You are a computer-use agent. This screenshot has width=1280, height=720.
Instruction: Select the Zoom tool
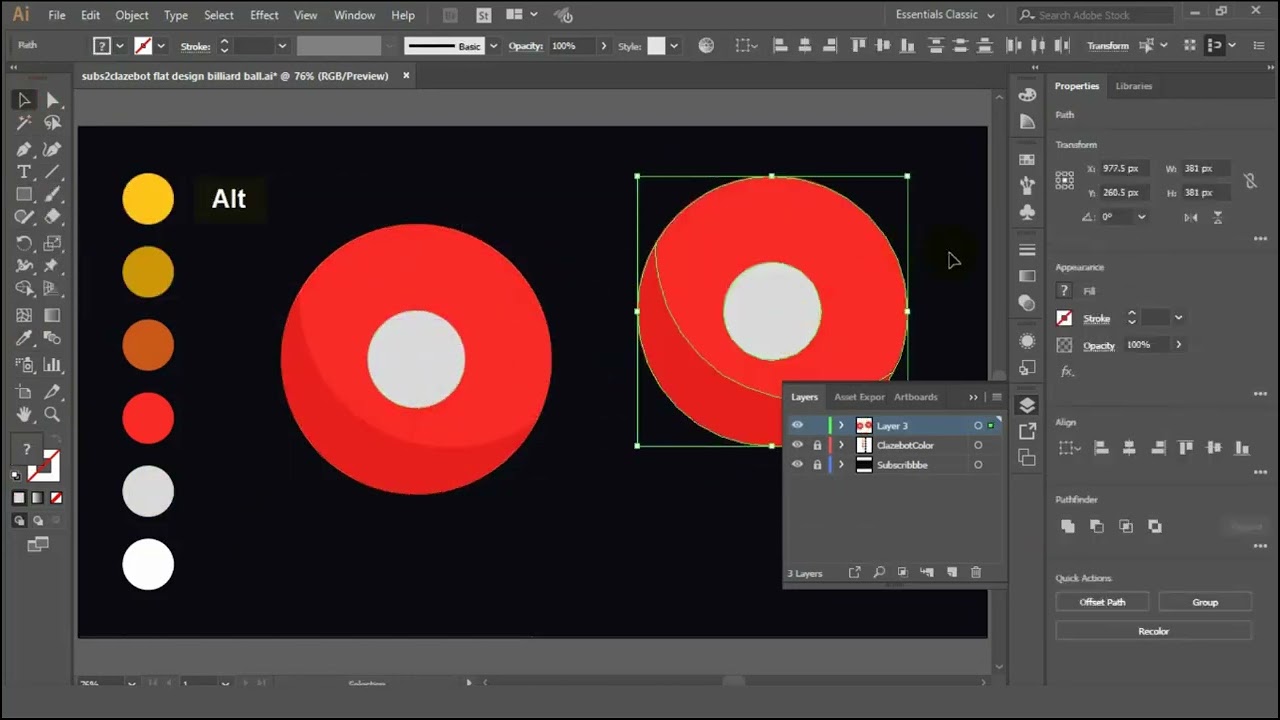click(53, 414)
